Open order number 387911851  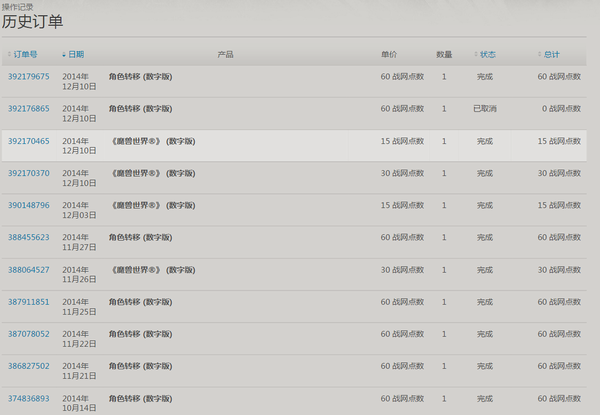pyautogui.click(x=29, y=302)
